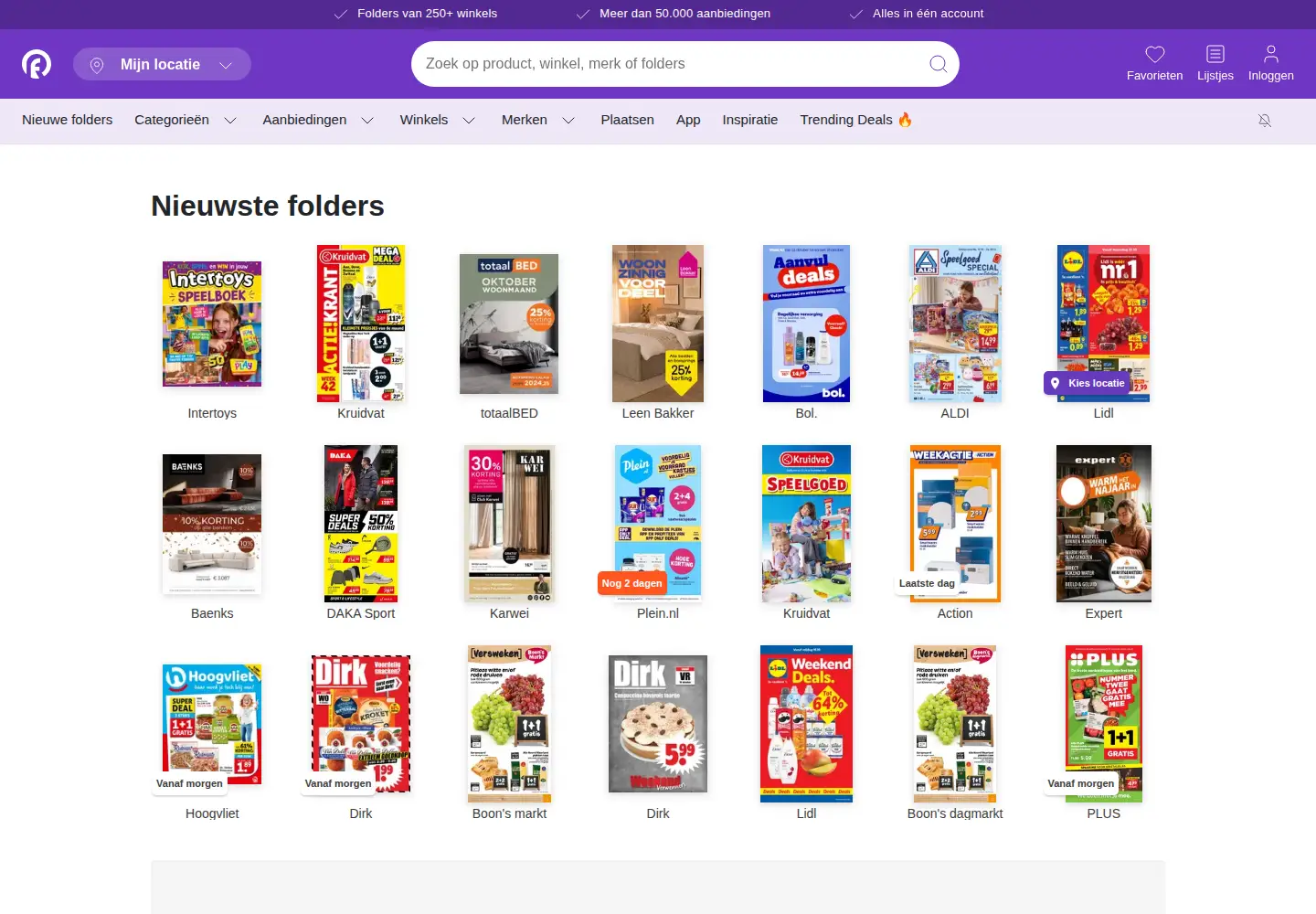This screenshot has width=1316, height=914.
Task: Open the Plein.nl folder thumbnail
Action: click(658, 524)
